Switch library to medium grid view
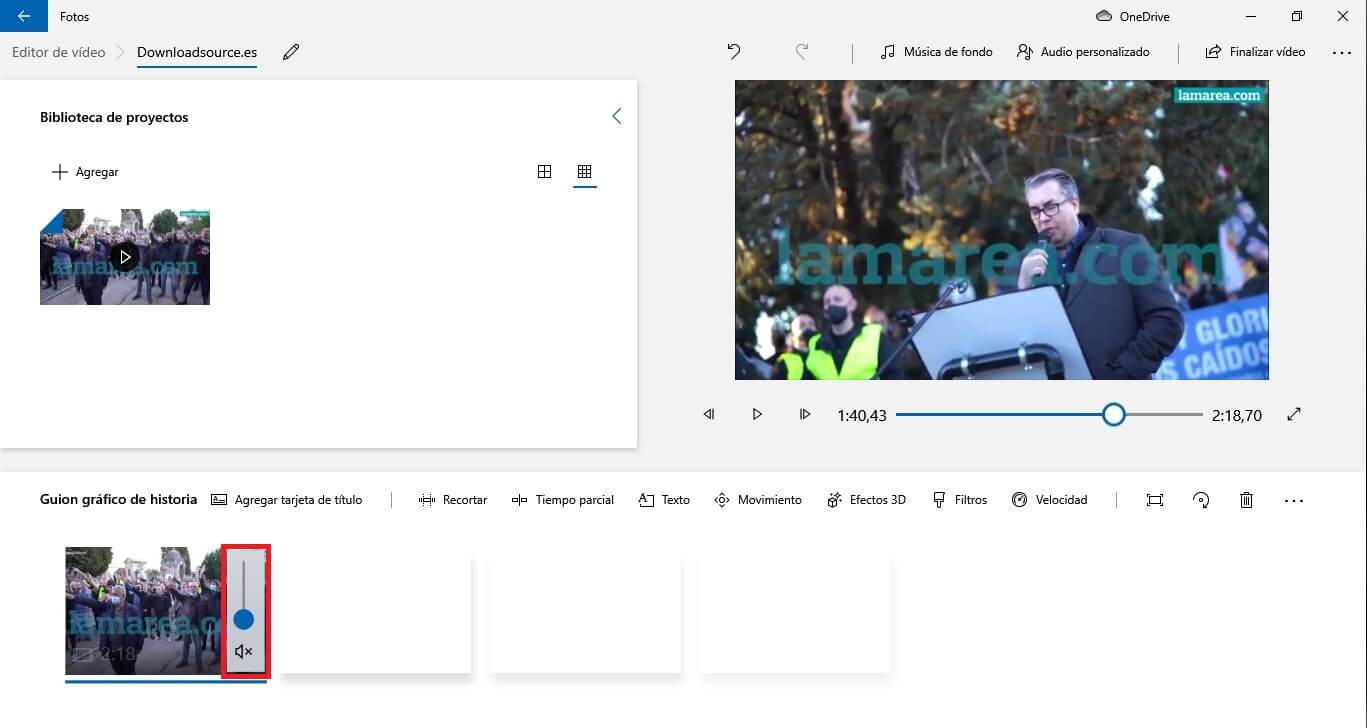1367x728 pixels. pyautogui.click(x=544, y=171)
